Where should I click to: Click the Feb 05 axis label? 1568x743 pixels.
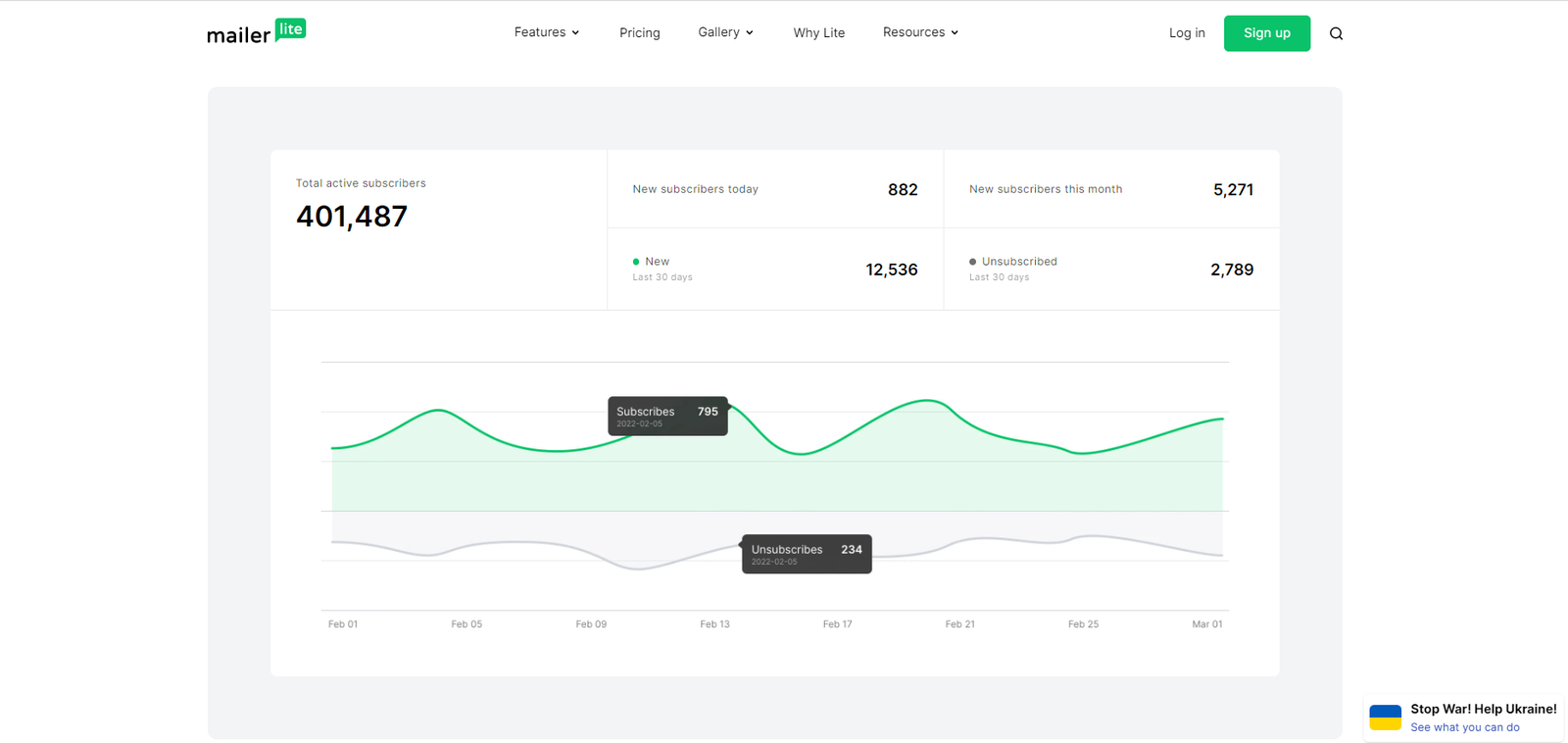tap(466, 624)
